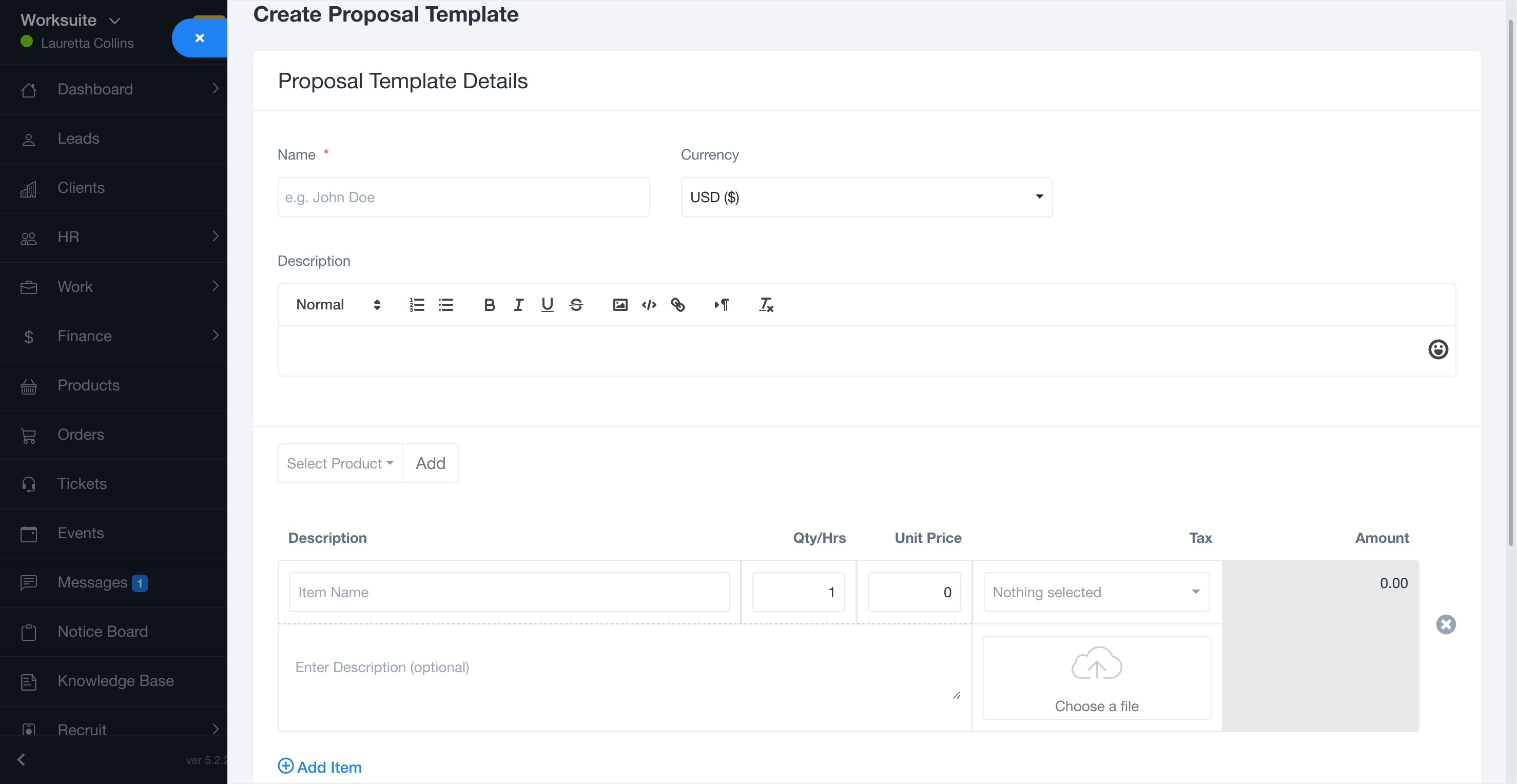Toggle italic formatting in editor
Image resolution: width=1517 pixels, height=784 pixels.
[518, 305]
